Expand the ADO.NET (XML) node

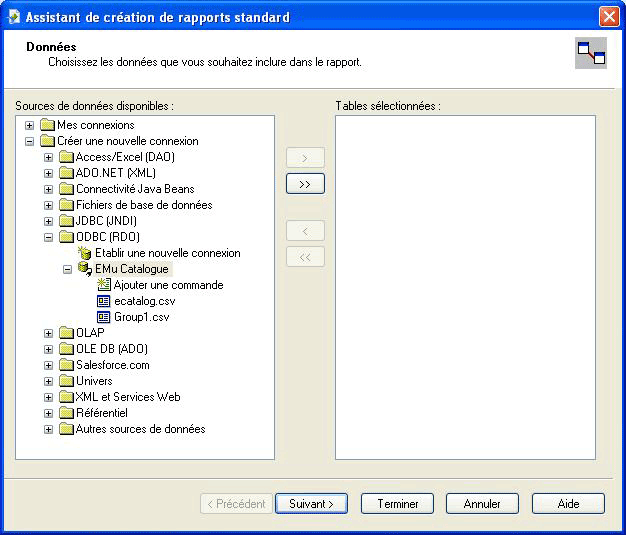pos(48,173)
